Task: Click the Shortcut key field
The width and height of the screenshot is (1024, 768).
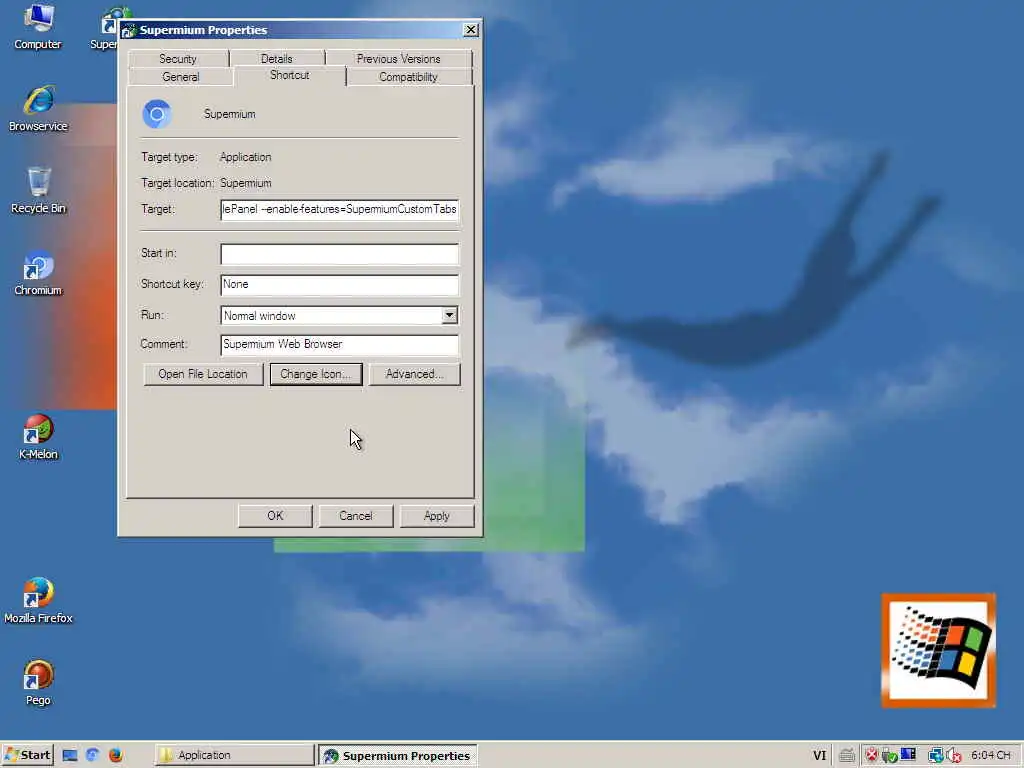Action: click(x=340, y=285)
